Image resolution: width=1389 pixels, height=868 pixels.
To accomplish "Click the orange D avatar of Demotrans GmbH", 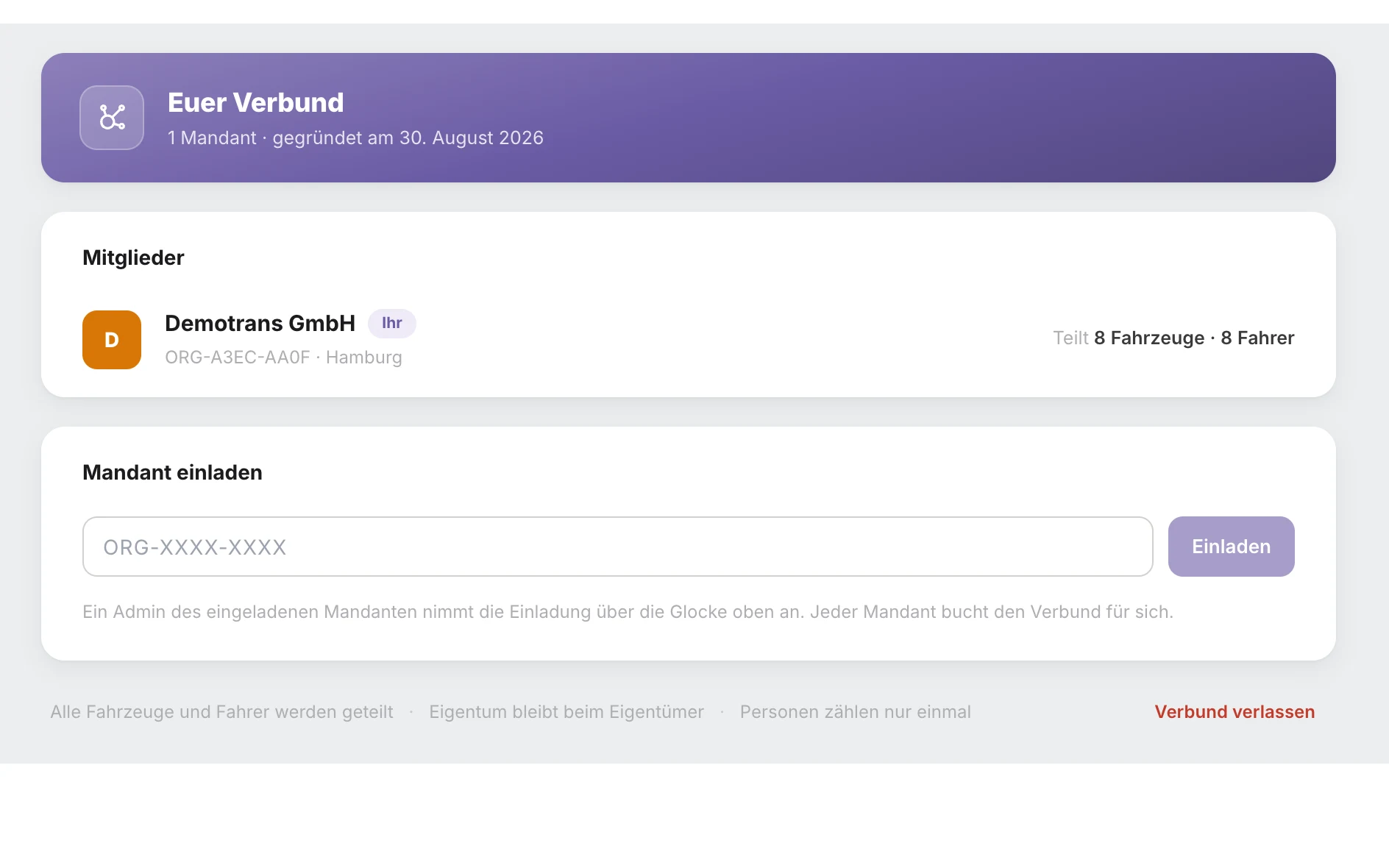I will pyautogui.click(x=112, y=340).
